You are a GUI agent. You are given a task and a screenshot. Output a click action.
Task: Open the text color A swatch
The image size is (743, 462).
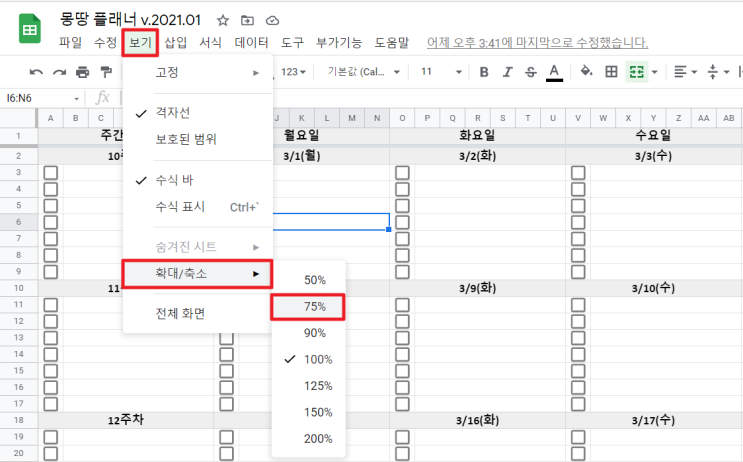coord(554,72)
